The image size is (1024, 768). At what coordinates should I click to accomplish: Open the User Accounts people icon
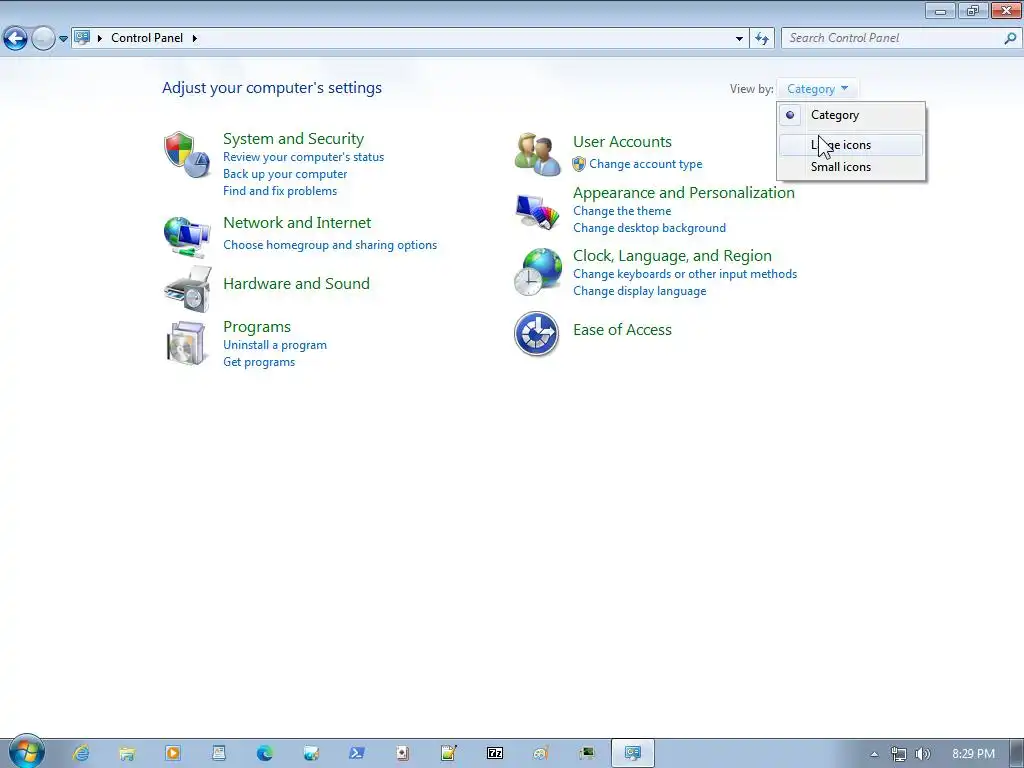[x=537, y=154]
